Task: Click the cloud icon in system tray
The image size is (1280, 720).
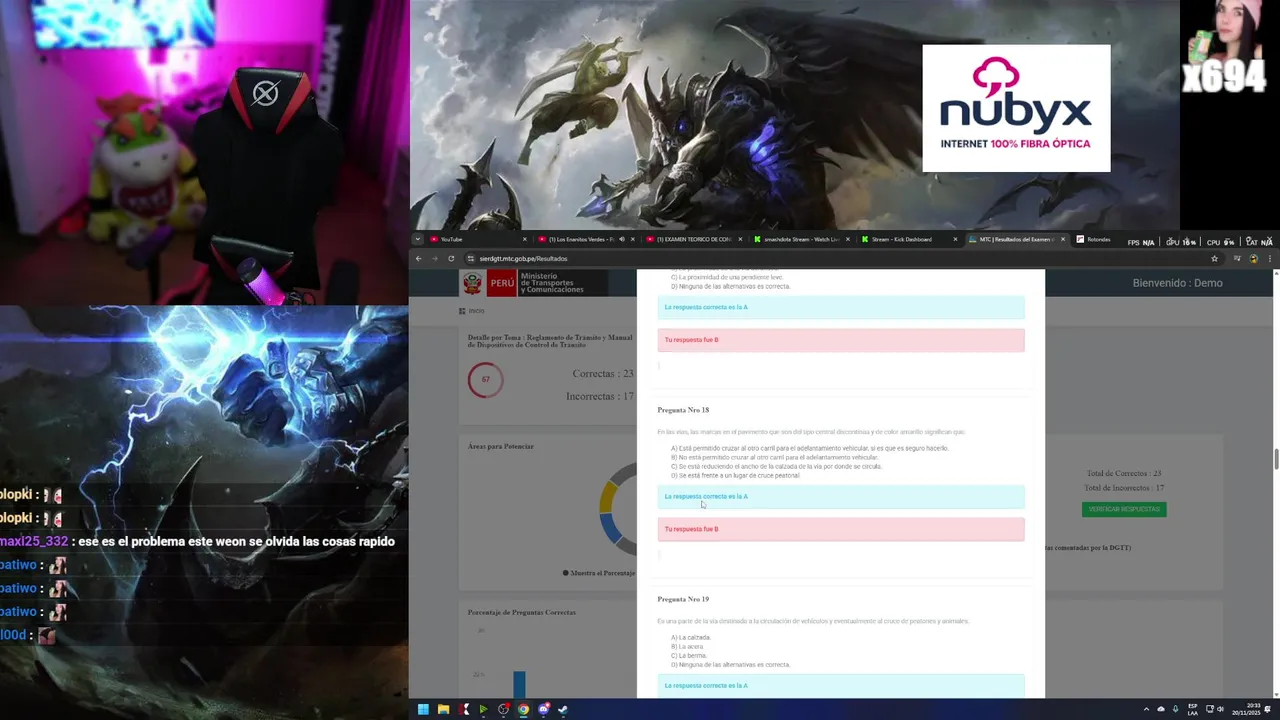Action: pos(1161,709)
